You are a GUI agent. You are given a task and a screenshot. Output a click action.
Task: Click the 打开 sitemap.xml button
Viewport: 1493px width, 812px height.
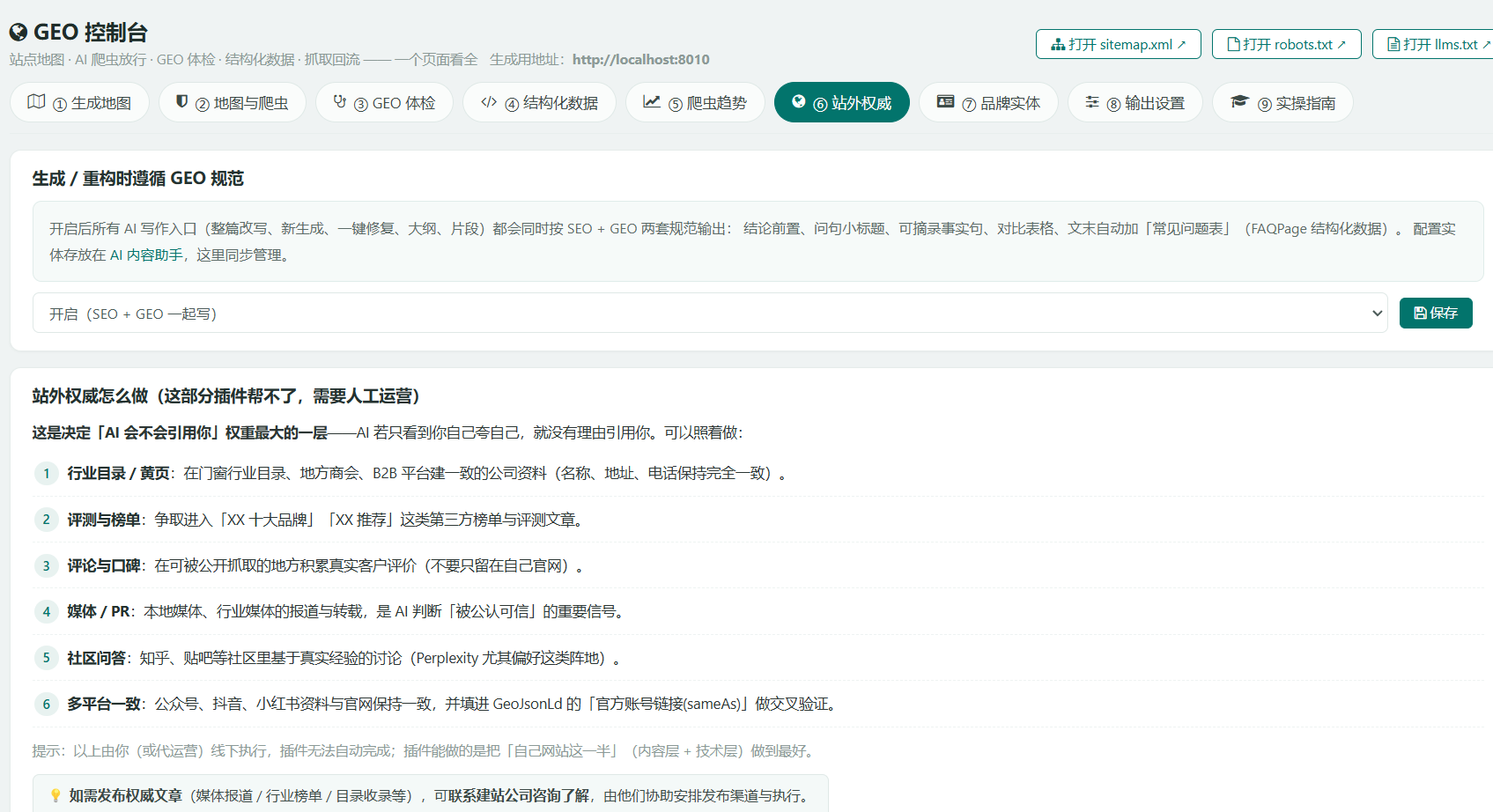(1119, 44)
